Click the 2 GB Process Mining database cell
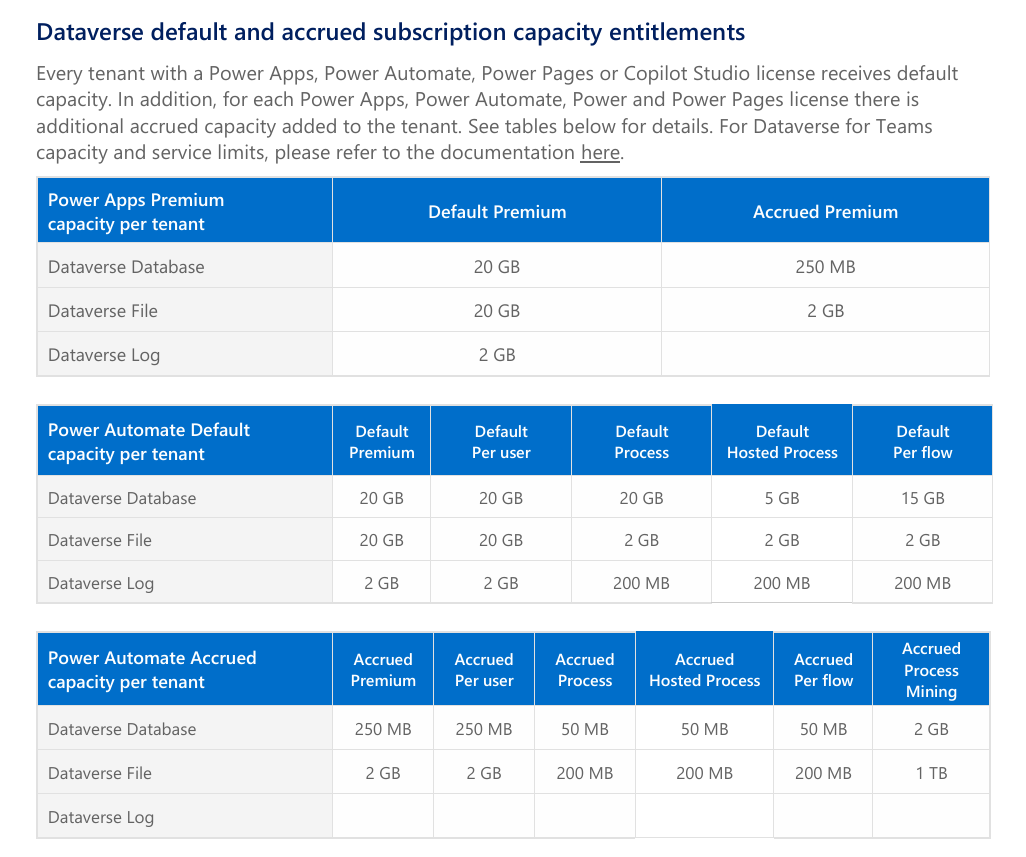The height and width of the screenshot is (857, 1026). click(x=931, y=728)
